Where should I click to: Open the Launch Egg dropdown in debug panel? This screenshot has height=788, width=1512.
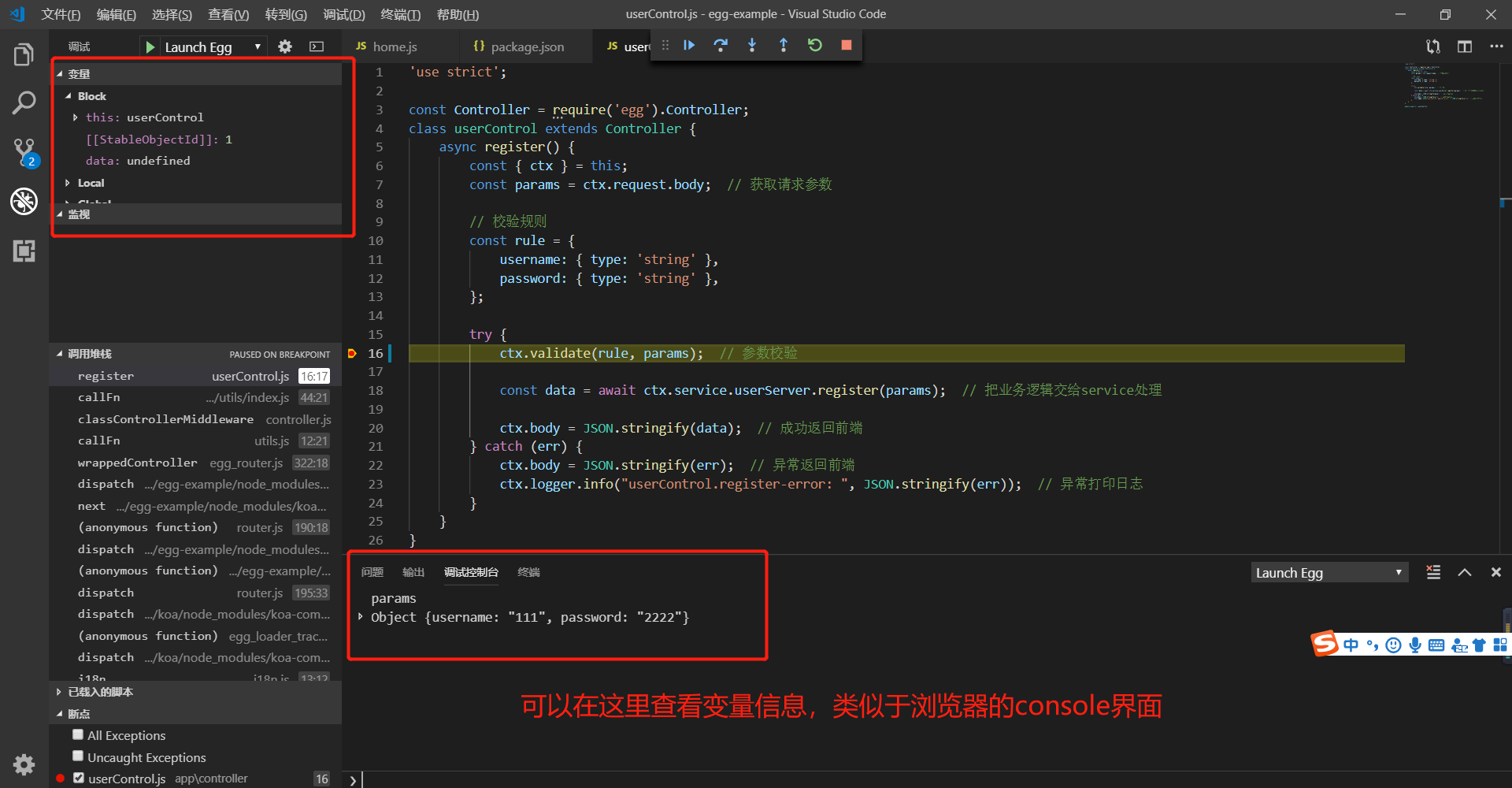point(1329,572)
